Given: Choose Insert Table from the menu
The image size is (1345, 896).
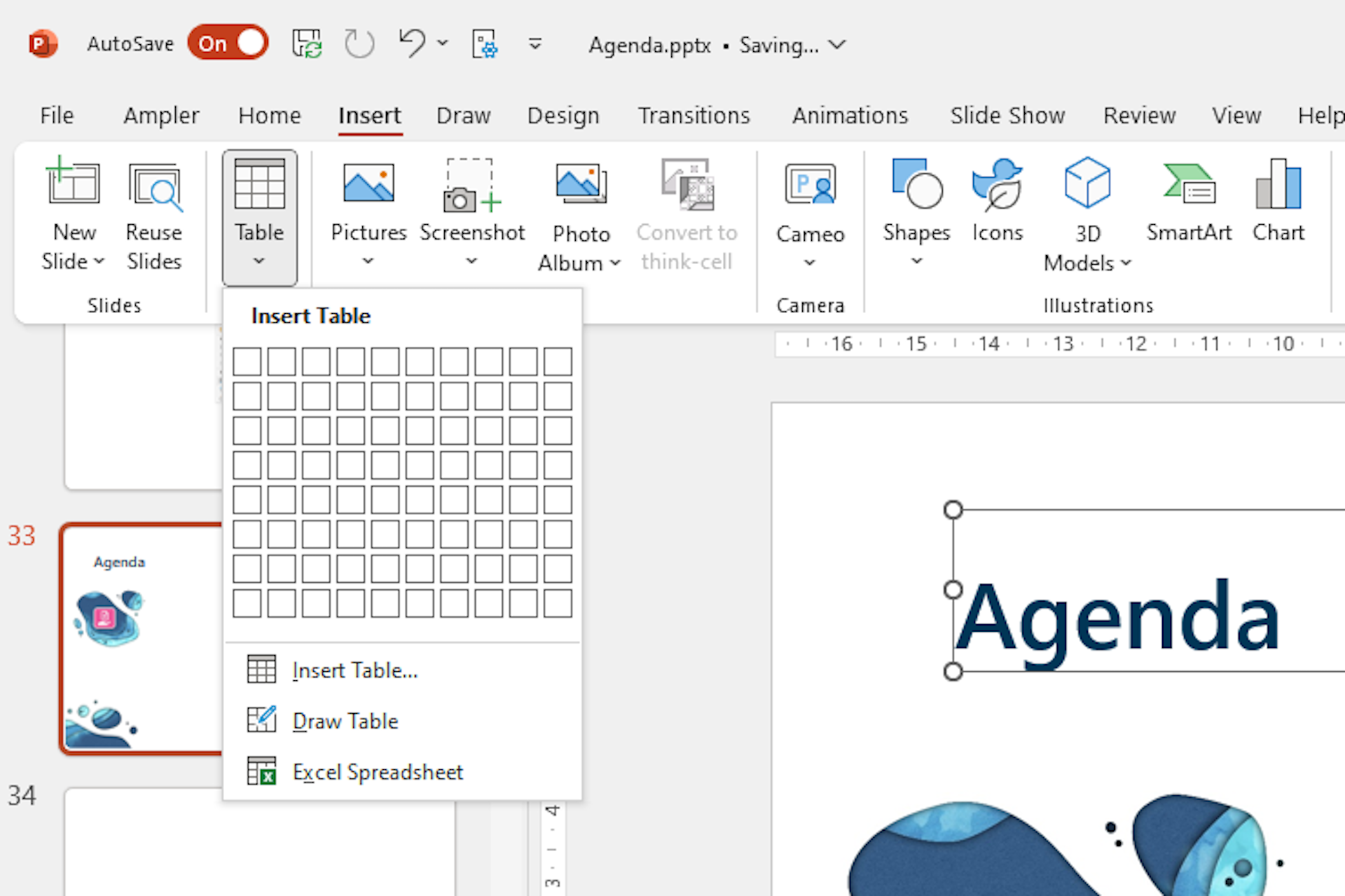Looking at the screenshot, I should (x=354, y=670).
